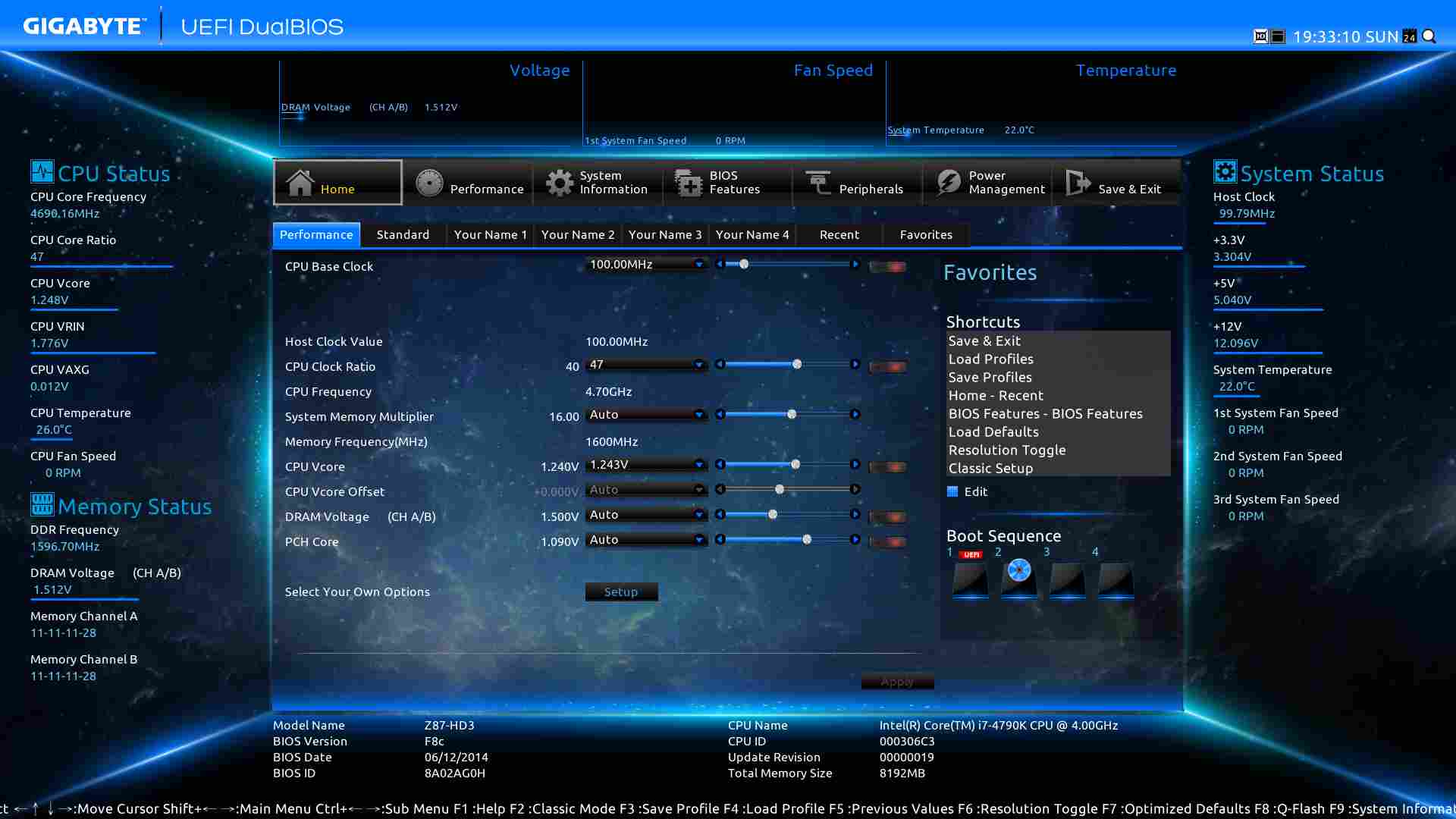
Task: Open the CPU Vcore 1.243V dropdown
Action: pos(698,465)
